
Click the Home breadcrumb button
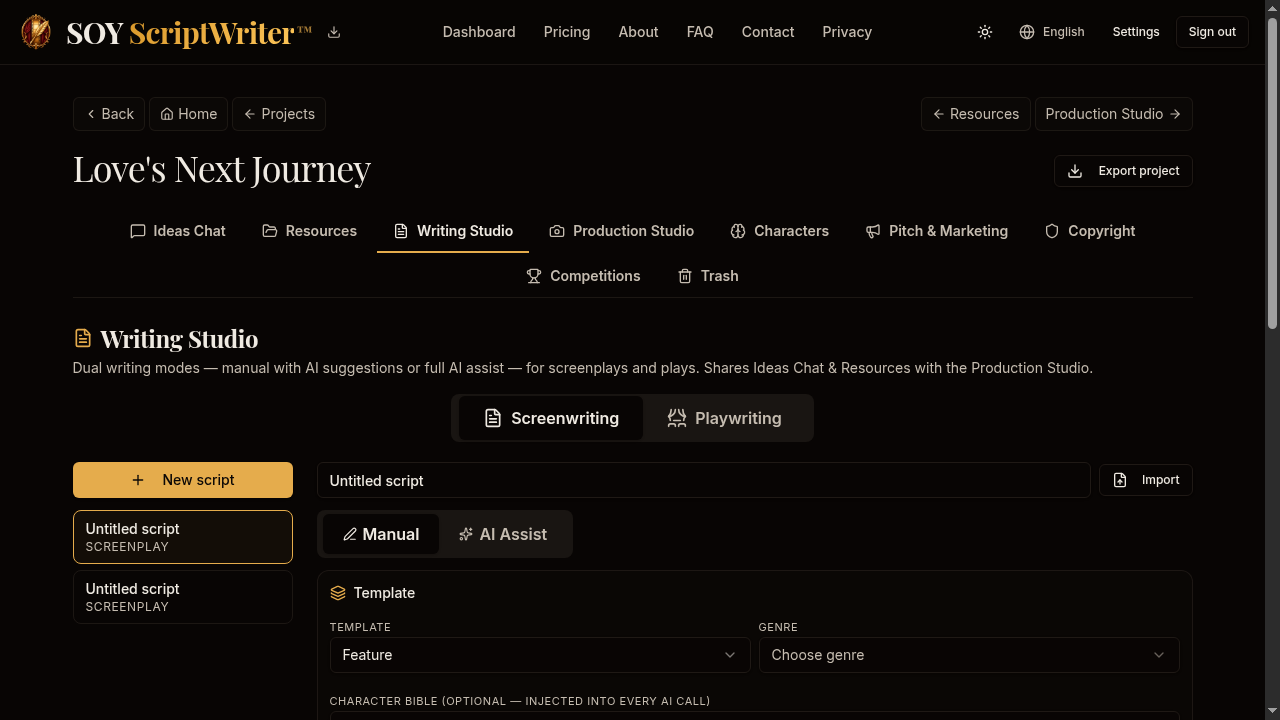[x=189, y=114]
